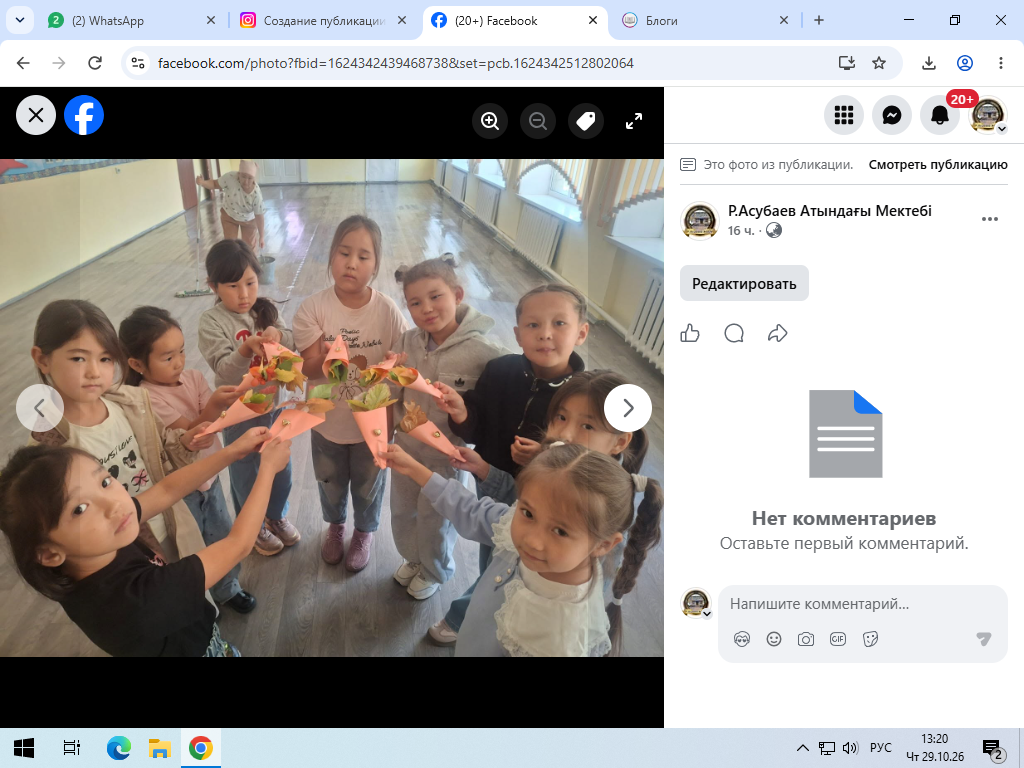Focus the 'Напишите комментарий' field
The width and height of the screenshot is (1024, 768).
click(862, 604)
